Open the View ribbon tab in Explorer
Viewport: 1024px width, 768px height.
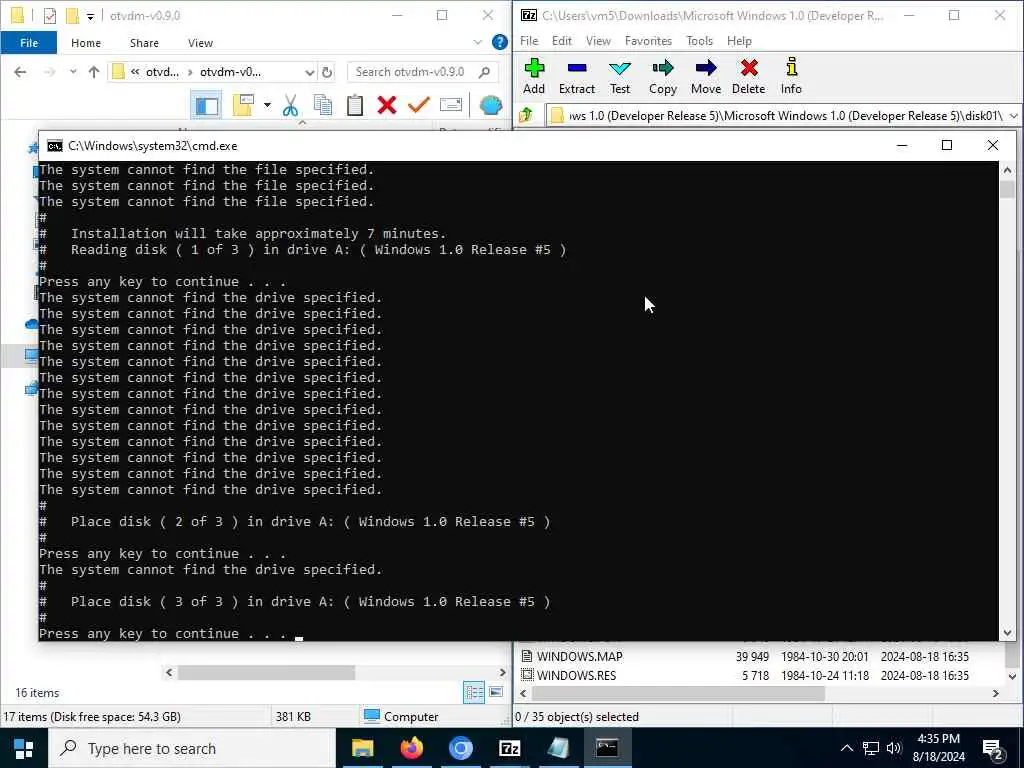[x=200, y=42]
